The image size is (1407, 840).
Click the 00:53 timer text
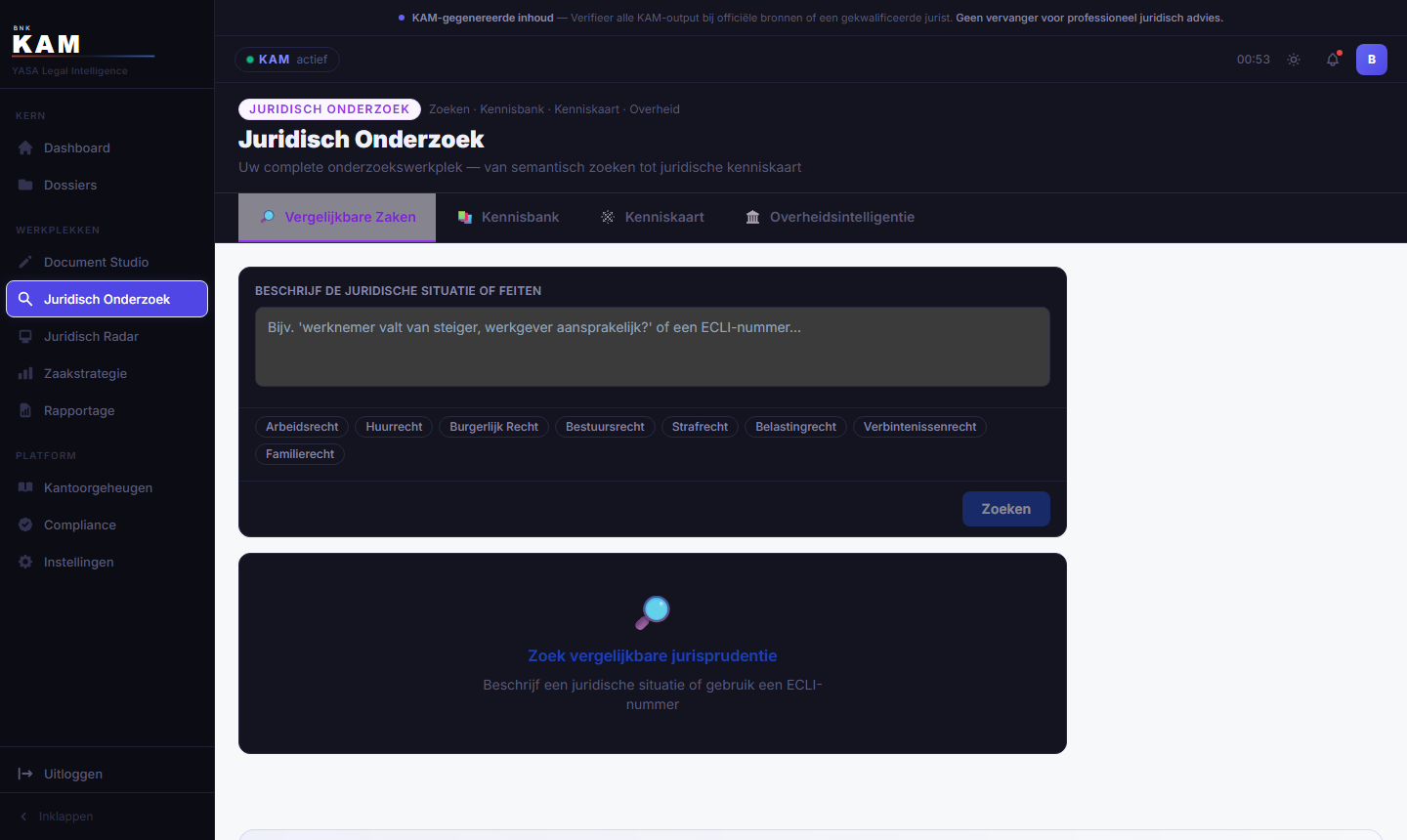click(1254, 60)
